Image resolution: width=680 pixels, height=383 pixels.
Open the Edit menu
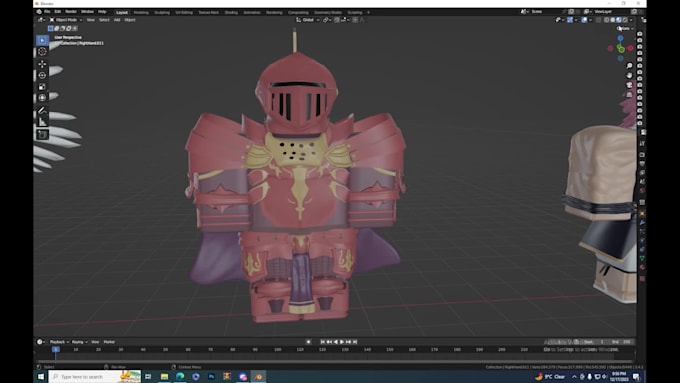[58, 12]
